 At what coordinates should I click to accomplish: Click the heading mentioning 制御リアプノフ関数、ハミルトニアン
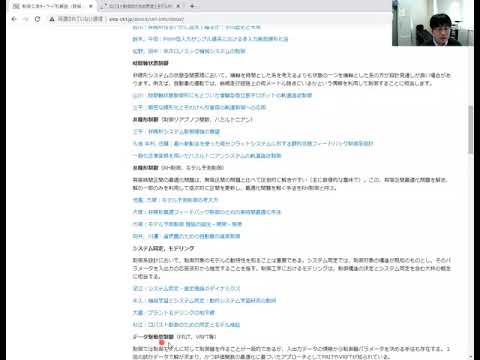193,119
